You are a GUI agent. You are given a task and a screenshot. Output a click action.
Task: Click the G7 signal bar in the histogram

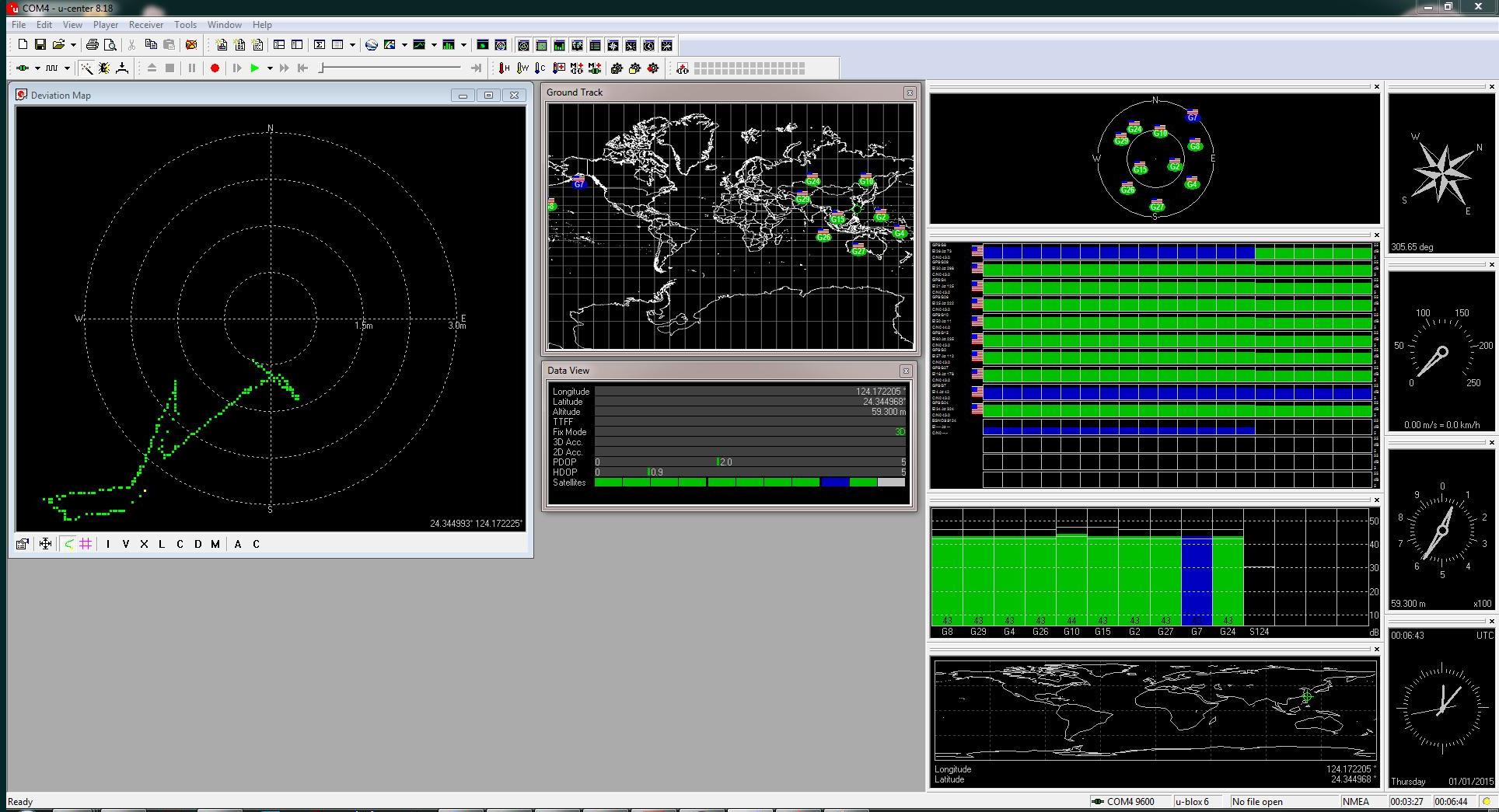1197,580
